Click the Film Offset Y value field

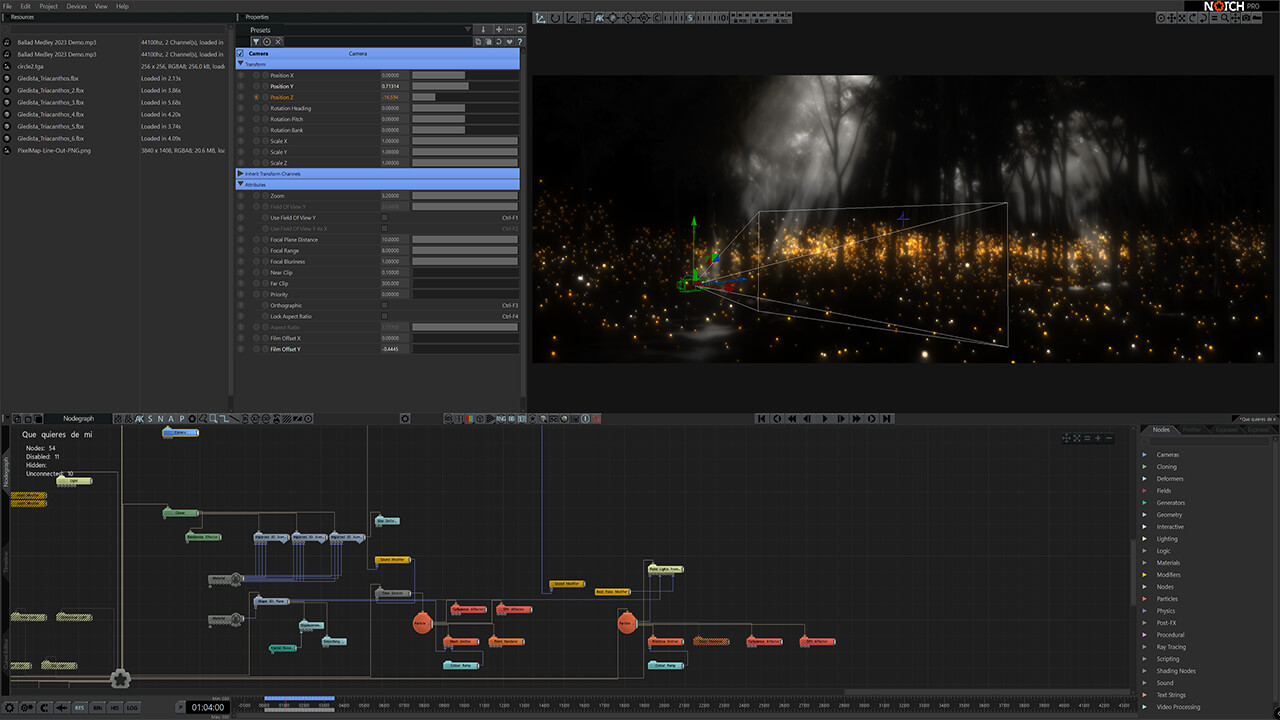point(394,349)
